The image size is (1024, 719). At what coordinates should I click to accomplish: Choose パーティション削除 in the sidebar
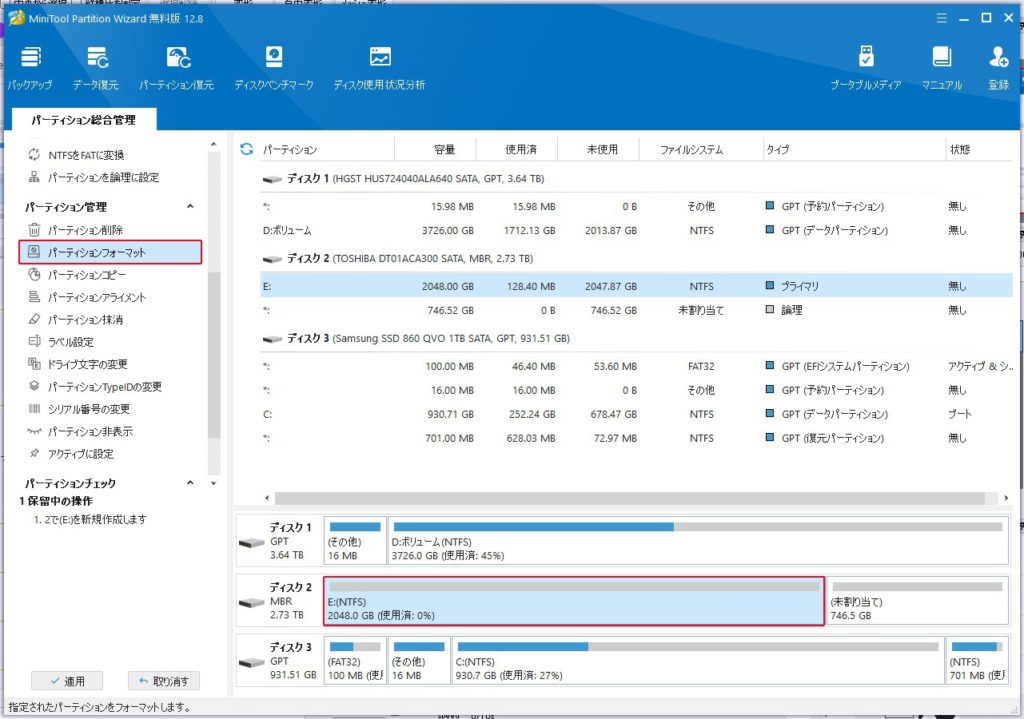click(85, 230)
